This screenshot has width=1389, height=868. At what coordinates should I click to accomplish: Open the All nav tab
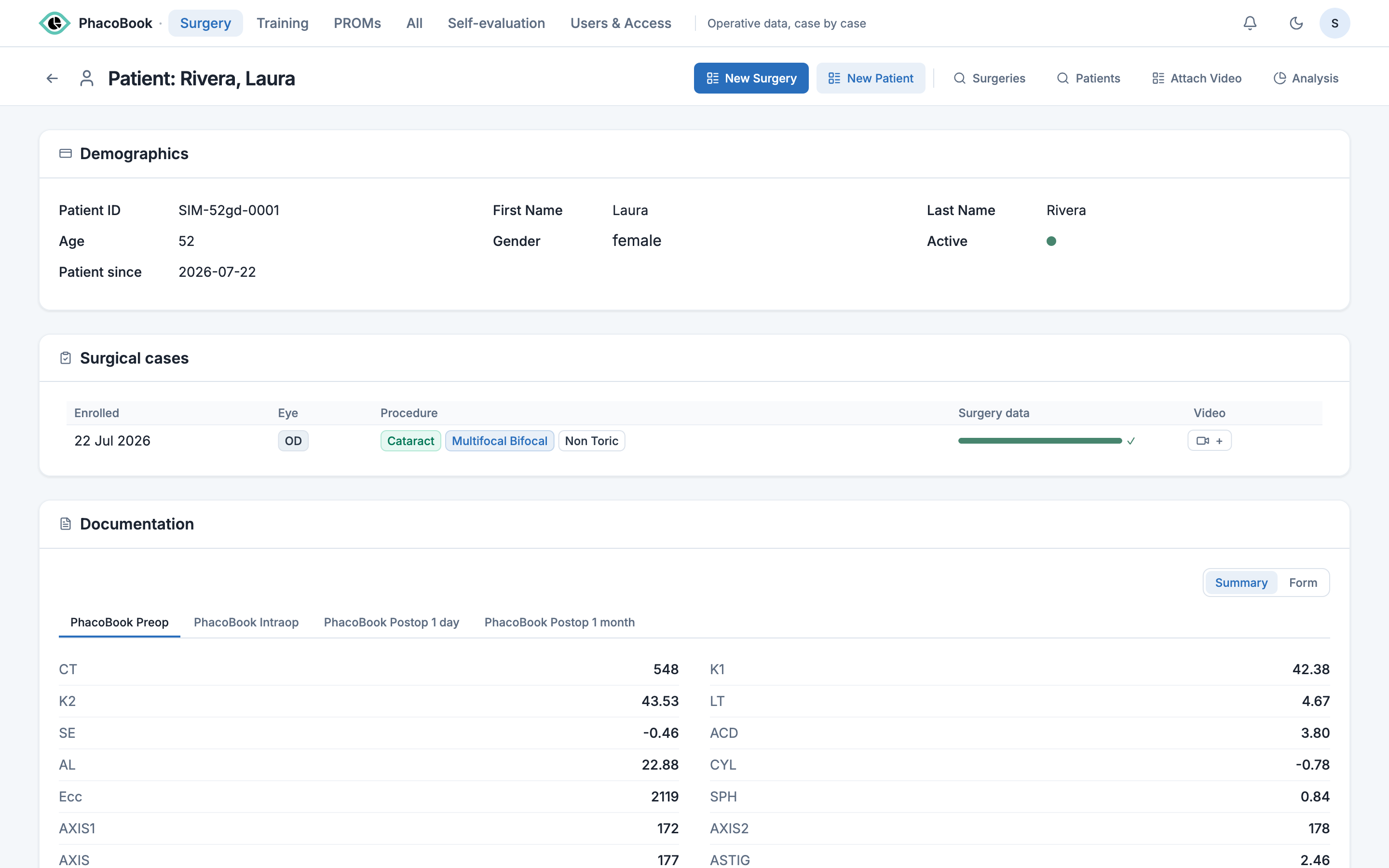[414, 23]
